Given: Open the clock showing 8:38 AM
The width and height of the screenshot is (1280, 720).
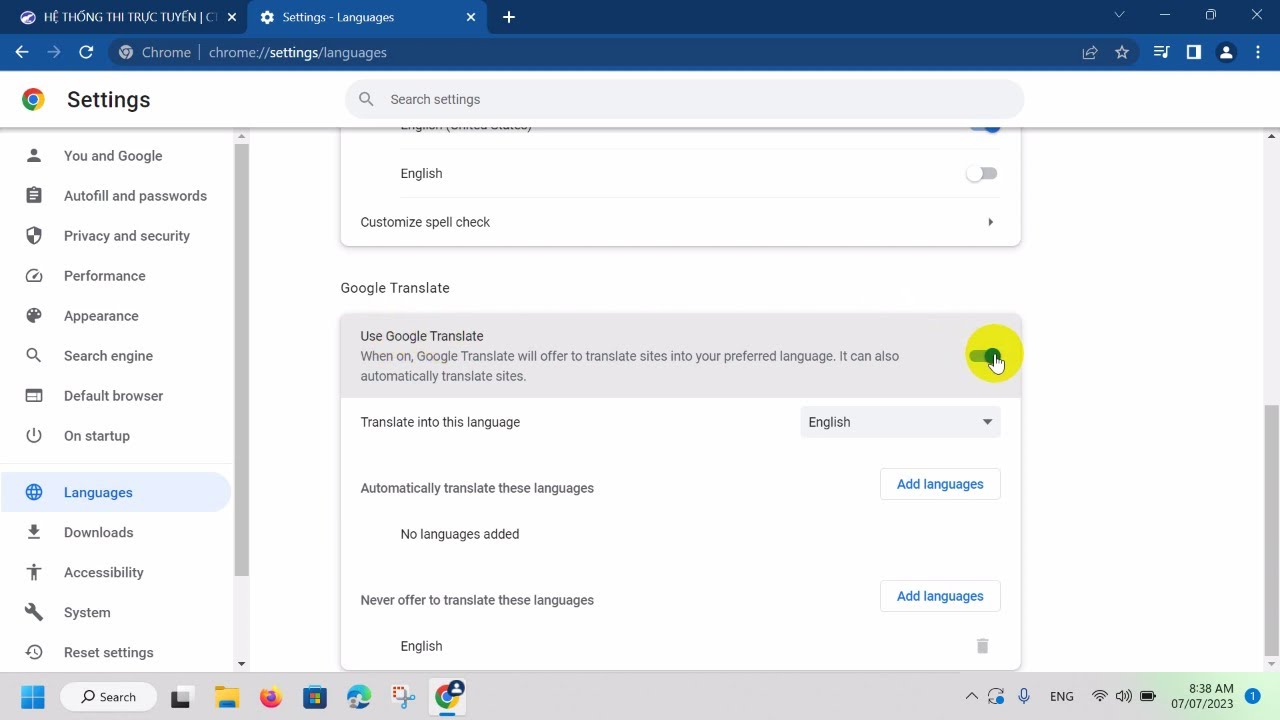Looking at the screenshot, I should (x=1203, y=696).
